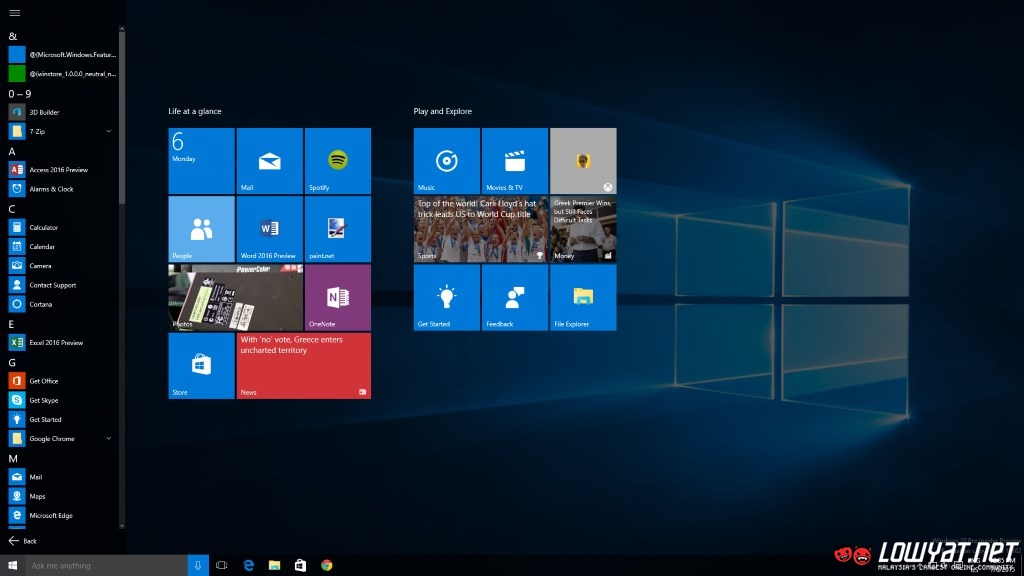Click the Windows Start button
This screenshot has height=576, width=1024.
click(x=13, y=566)
